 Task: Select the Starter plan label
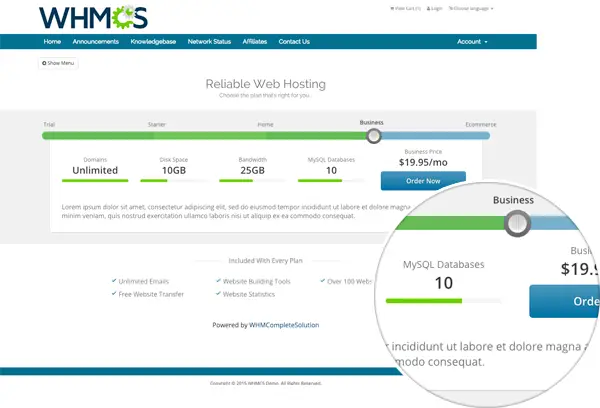(157, 124)
